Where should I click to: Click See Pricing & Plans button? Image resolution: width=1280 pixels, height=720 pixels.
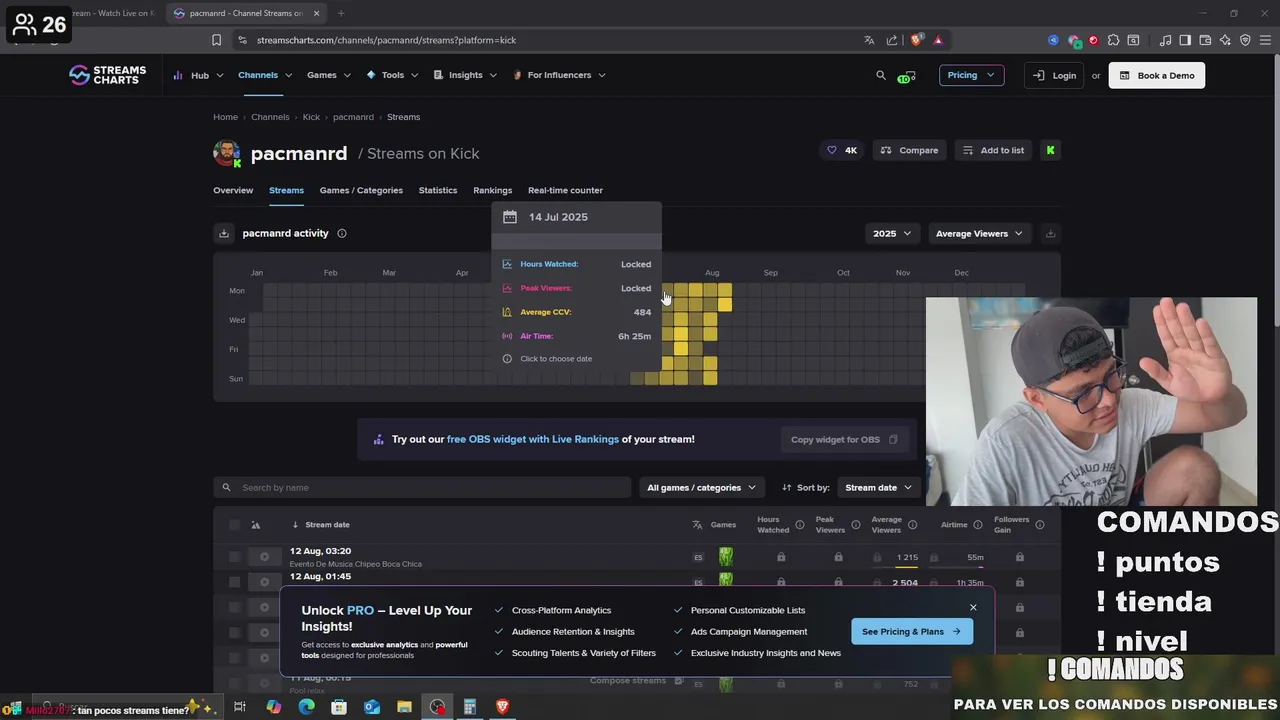[911, 631]
